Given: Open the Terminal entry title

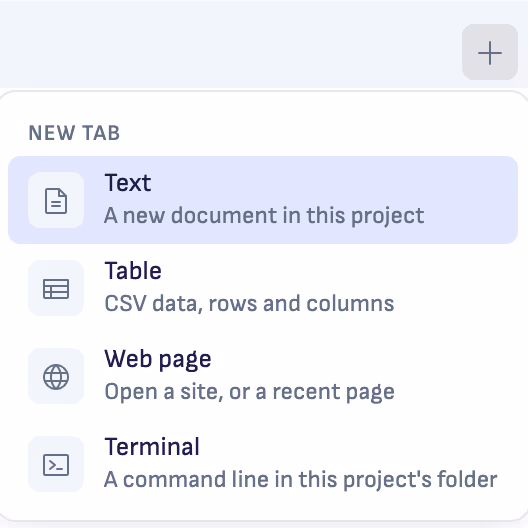Looking at the screenshot, I should [x=152, y=447].
